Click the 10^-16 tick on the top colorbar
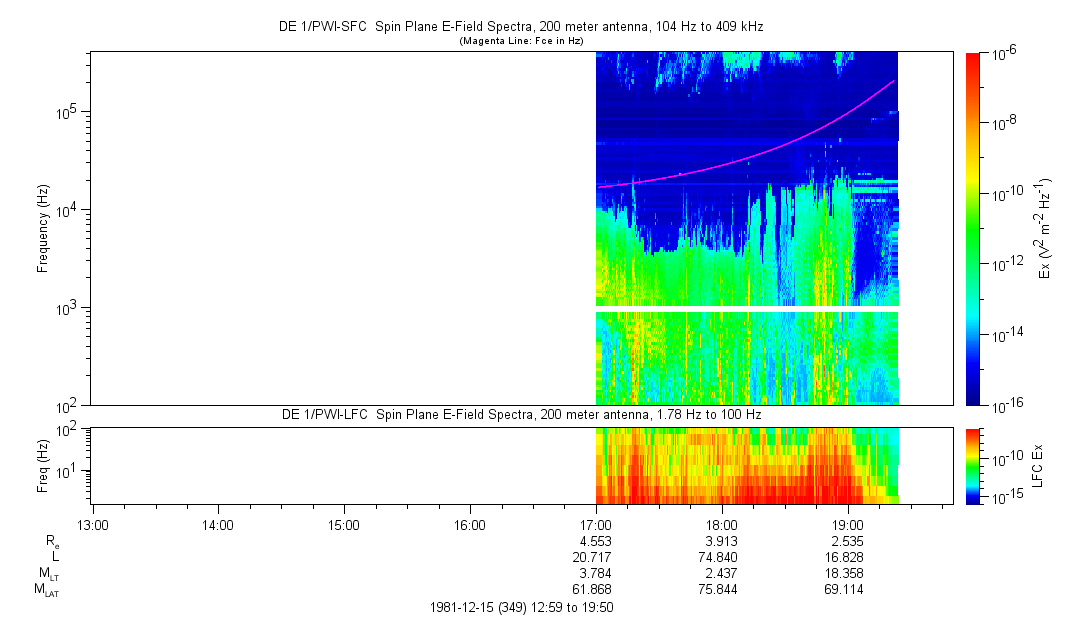The height and width of the screenshot is (620, 1083). 1005,404
